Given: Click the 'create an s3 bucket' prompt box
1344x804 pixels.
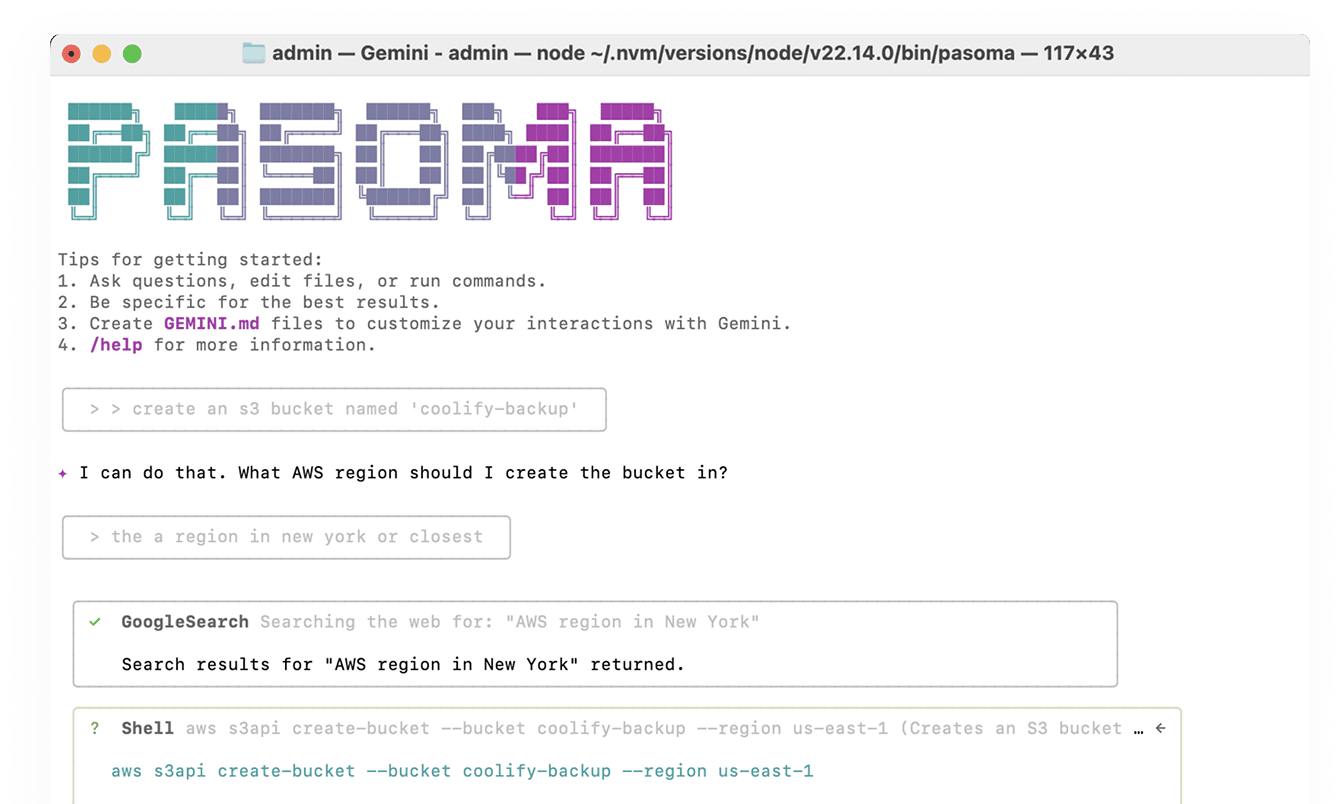Looking at the screenshot, I should [x=334, y=409].
